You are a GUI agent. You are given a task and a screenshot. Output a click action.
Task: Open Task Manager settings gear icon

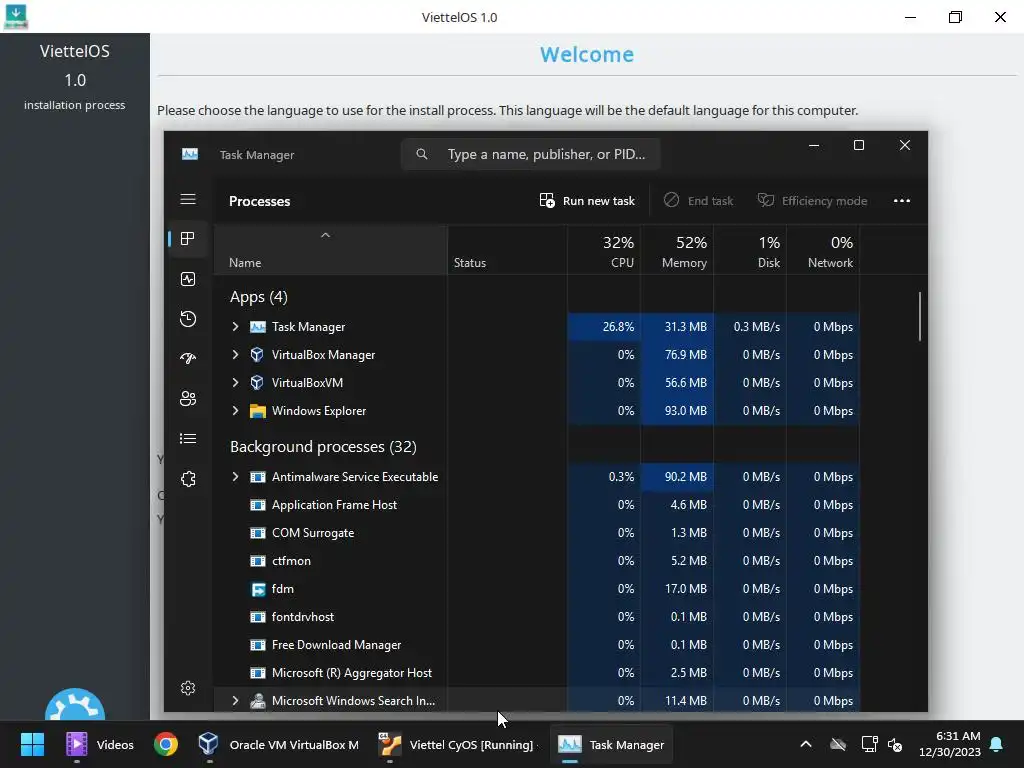(188, 688)
